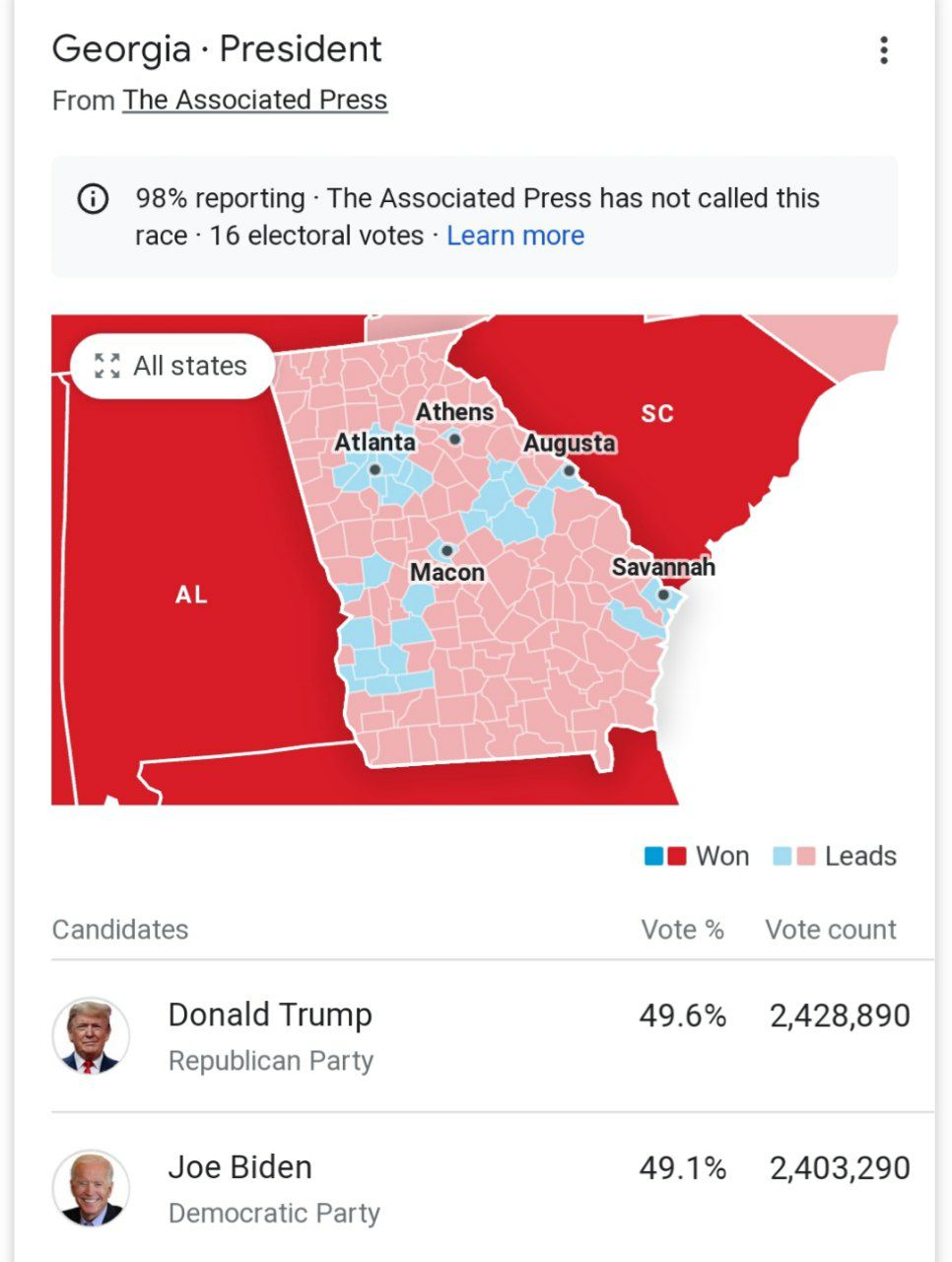Click the Augusta city dot on map
The image size is (952, 1262).
(569, 471)
